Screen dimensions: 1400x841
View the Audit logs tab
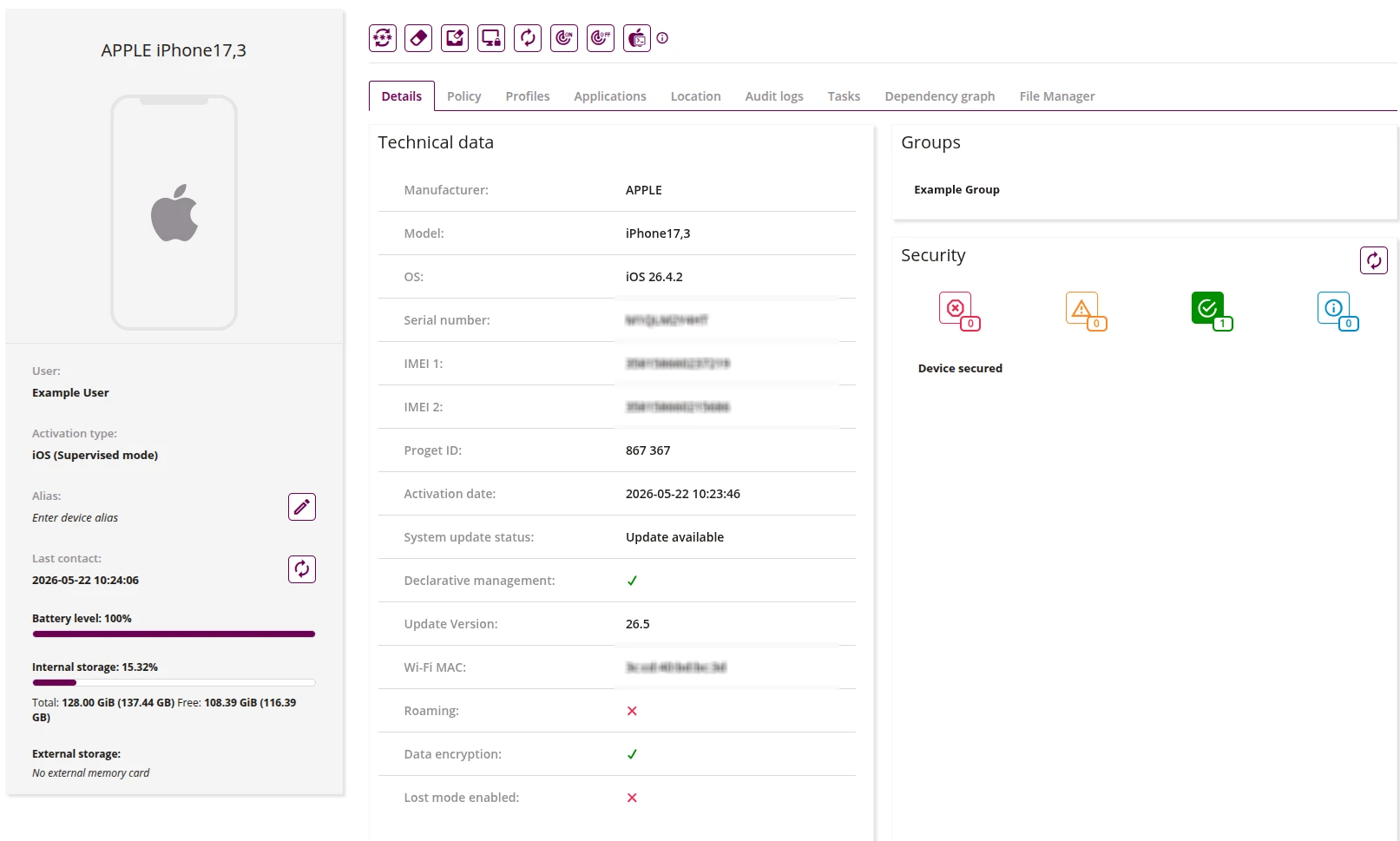click(x=774, y=96)
